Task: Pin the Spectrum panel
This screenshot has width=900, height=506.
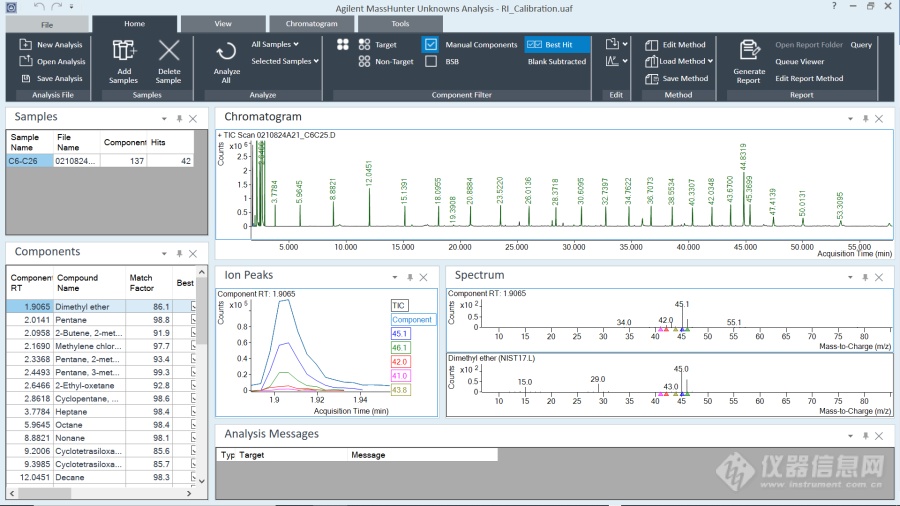Action: click(865, 277)
